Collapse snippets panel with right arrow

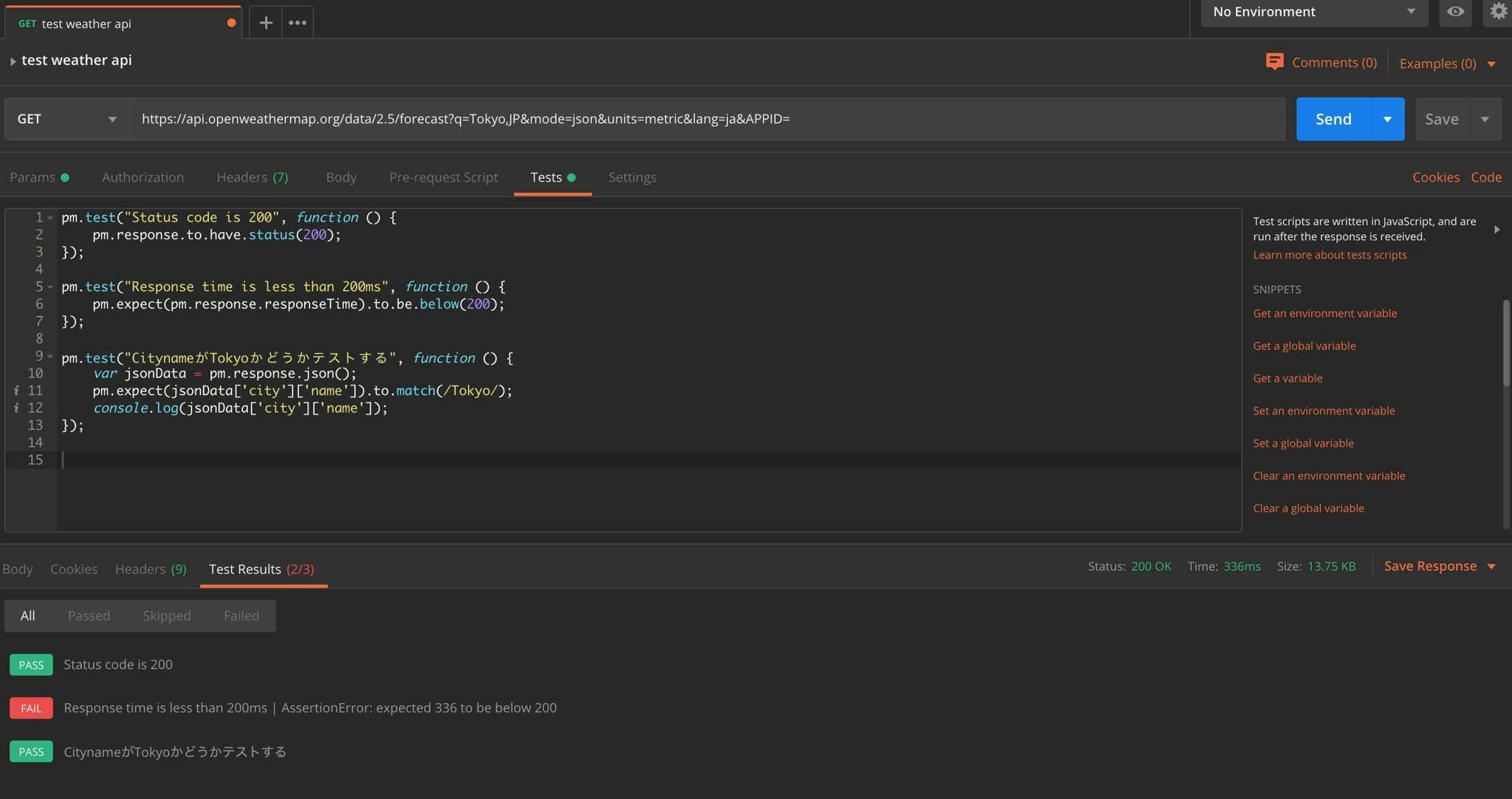click(1496, 230)
